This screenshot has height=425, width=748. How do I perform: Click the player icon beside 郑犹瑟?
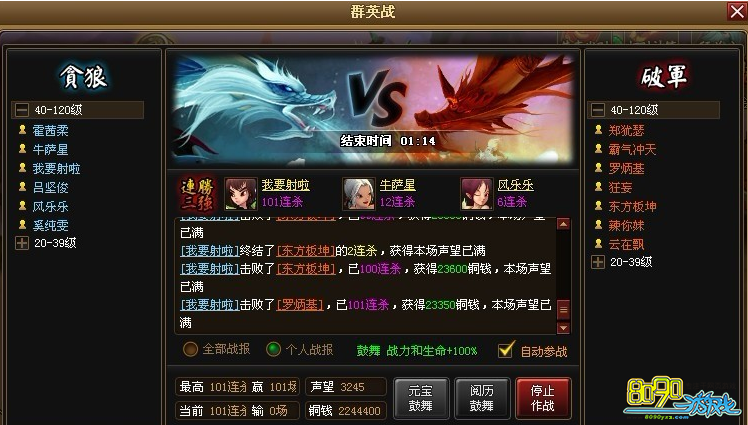tap(598, 130)
